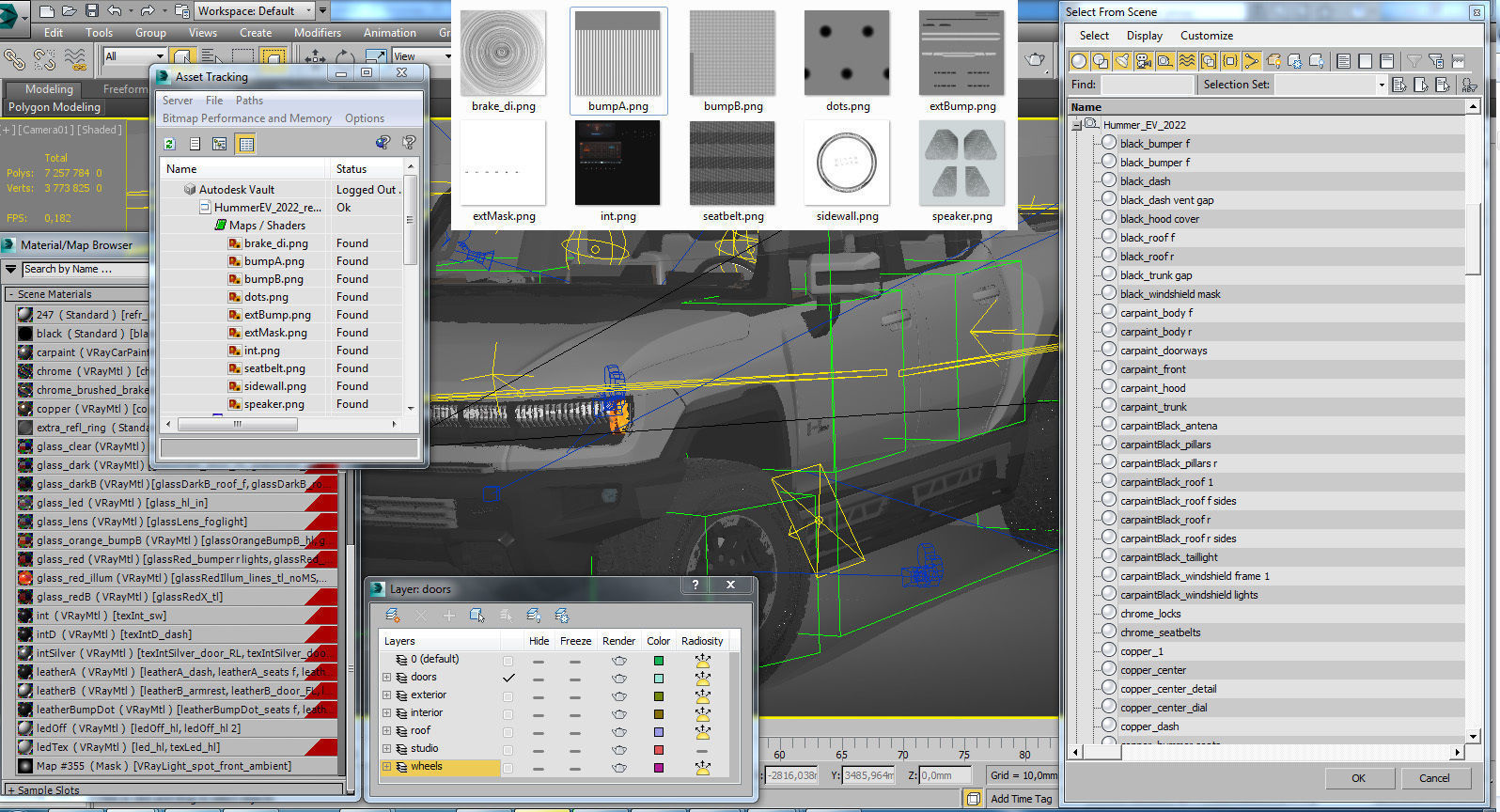Image resolution: width=1500 pixels, height=812 pixels.
Task: Select none in Select From Scene toolbar
Action: (1366, 61)
